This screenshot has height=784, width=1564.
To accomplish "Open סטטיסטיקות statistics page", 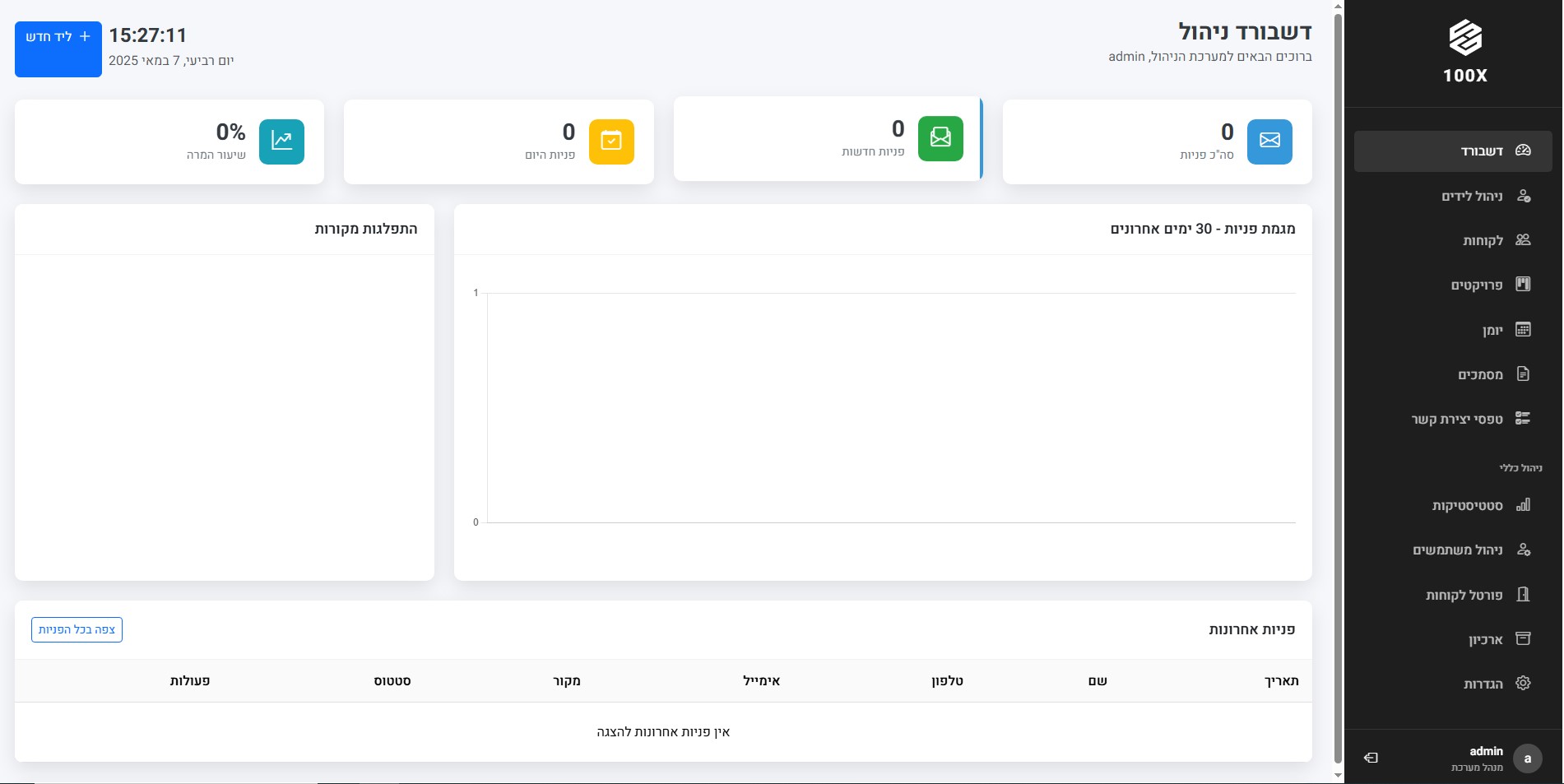I will (x=1467, y=505).
